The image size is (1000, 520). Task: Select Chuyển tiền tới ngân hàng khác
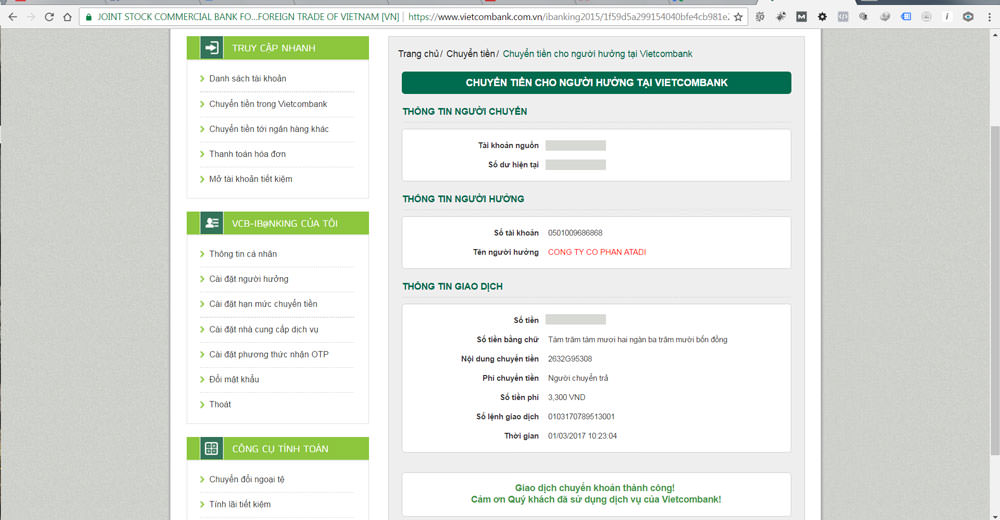click(268, 129)
